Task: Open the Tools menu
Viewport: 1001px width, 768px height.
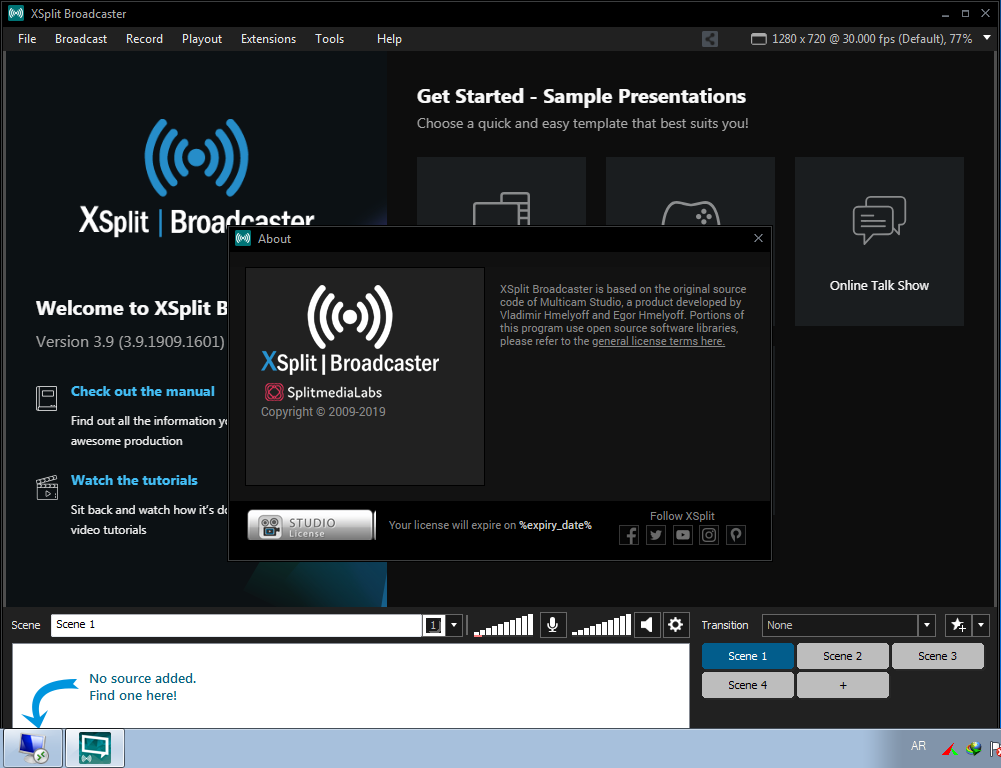Action: click(329, 39)
